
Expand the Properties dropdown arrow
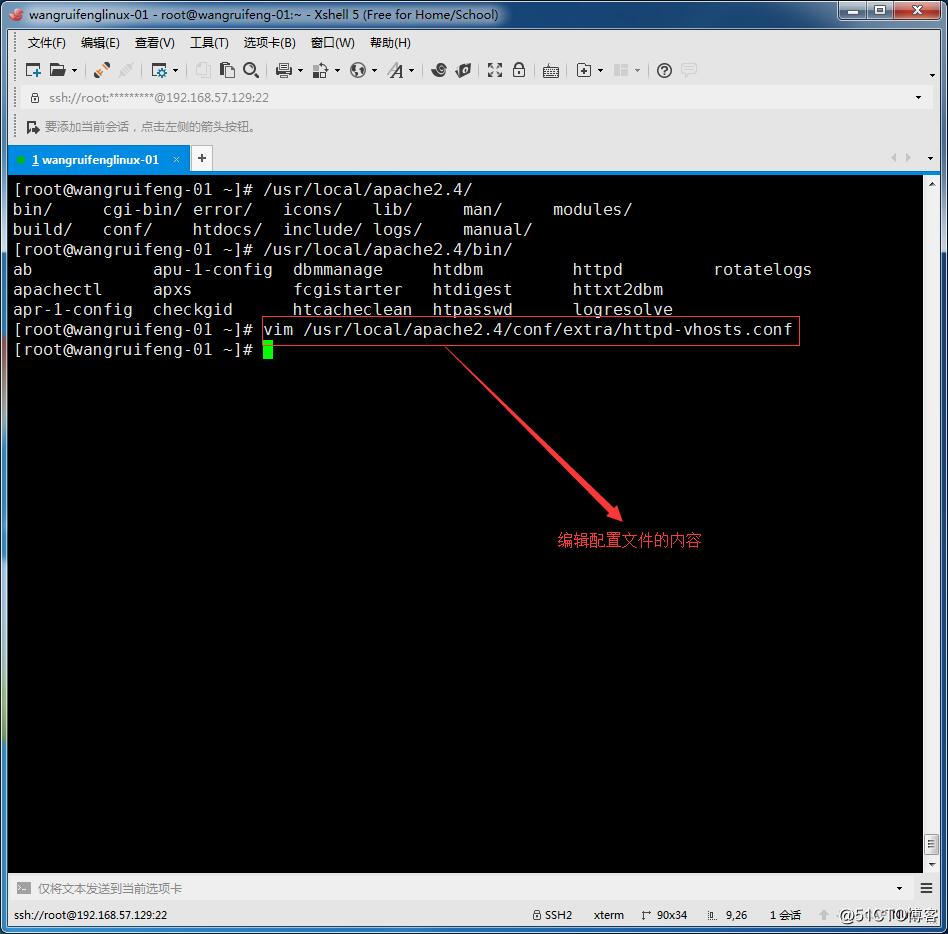pos(175,71)
